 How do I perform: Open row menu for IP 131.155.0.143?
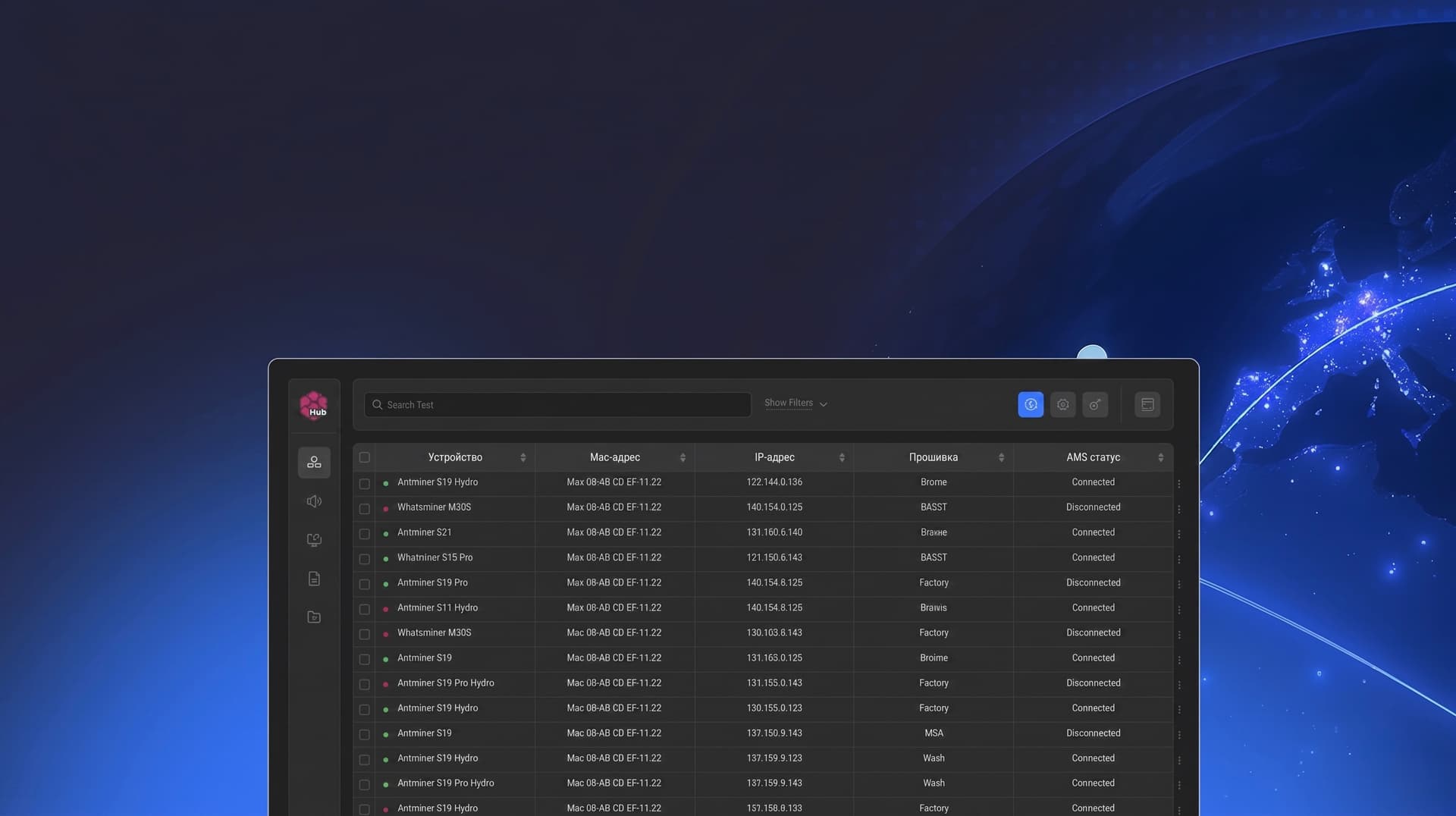[1179, 685]
